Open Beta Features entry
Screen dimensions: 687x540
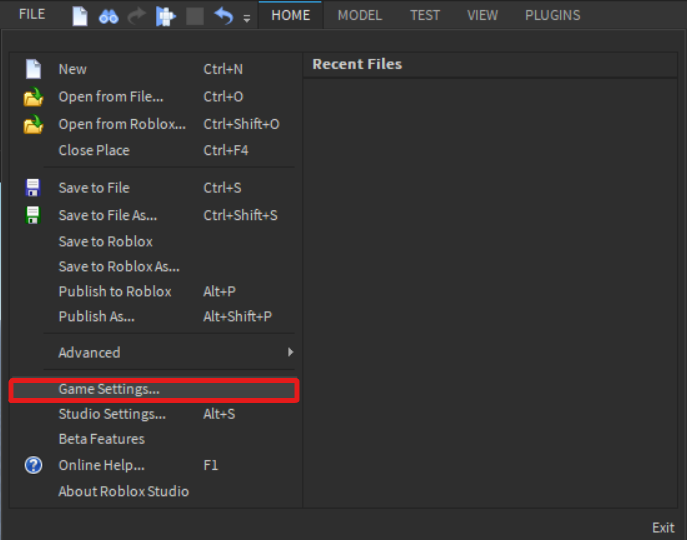coord(154,439)
